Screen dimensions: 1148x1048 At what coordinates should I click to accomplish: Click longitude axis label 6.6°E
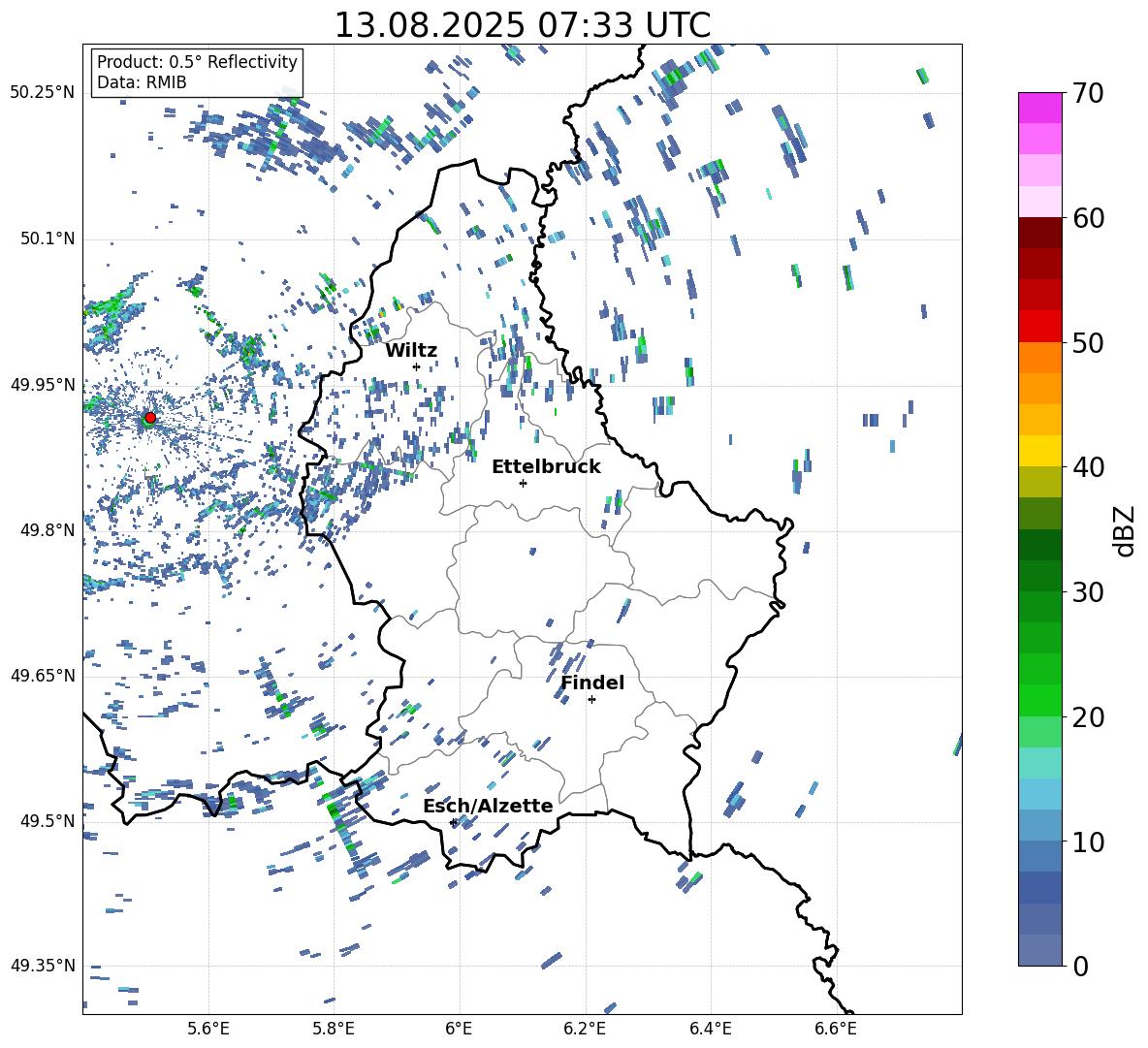pos(836,1029)
